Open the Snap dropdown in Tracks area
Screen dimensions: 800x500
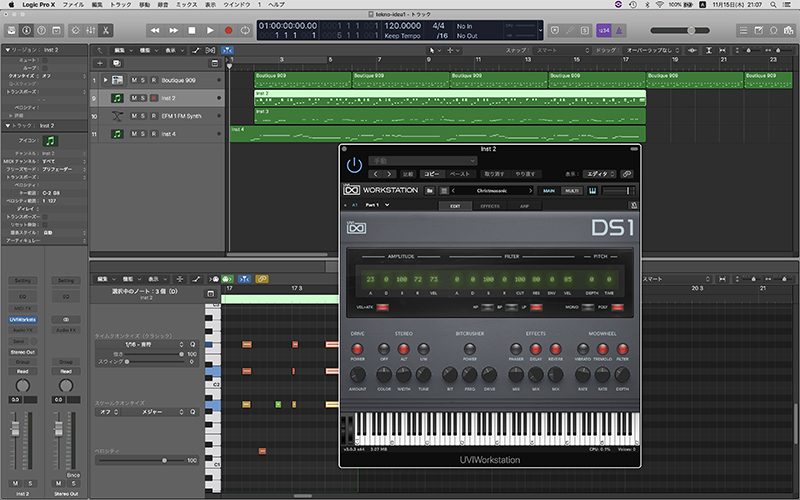pos(562,51)
